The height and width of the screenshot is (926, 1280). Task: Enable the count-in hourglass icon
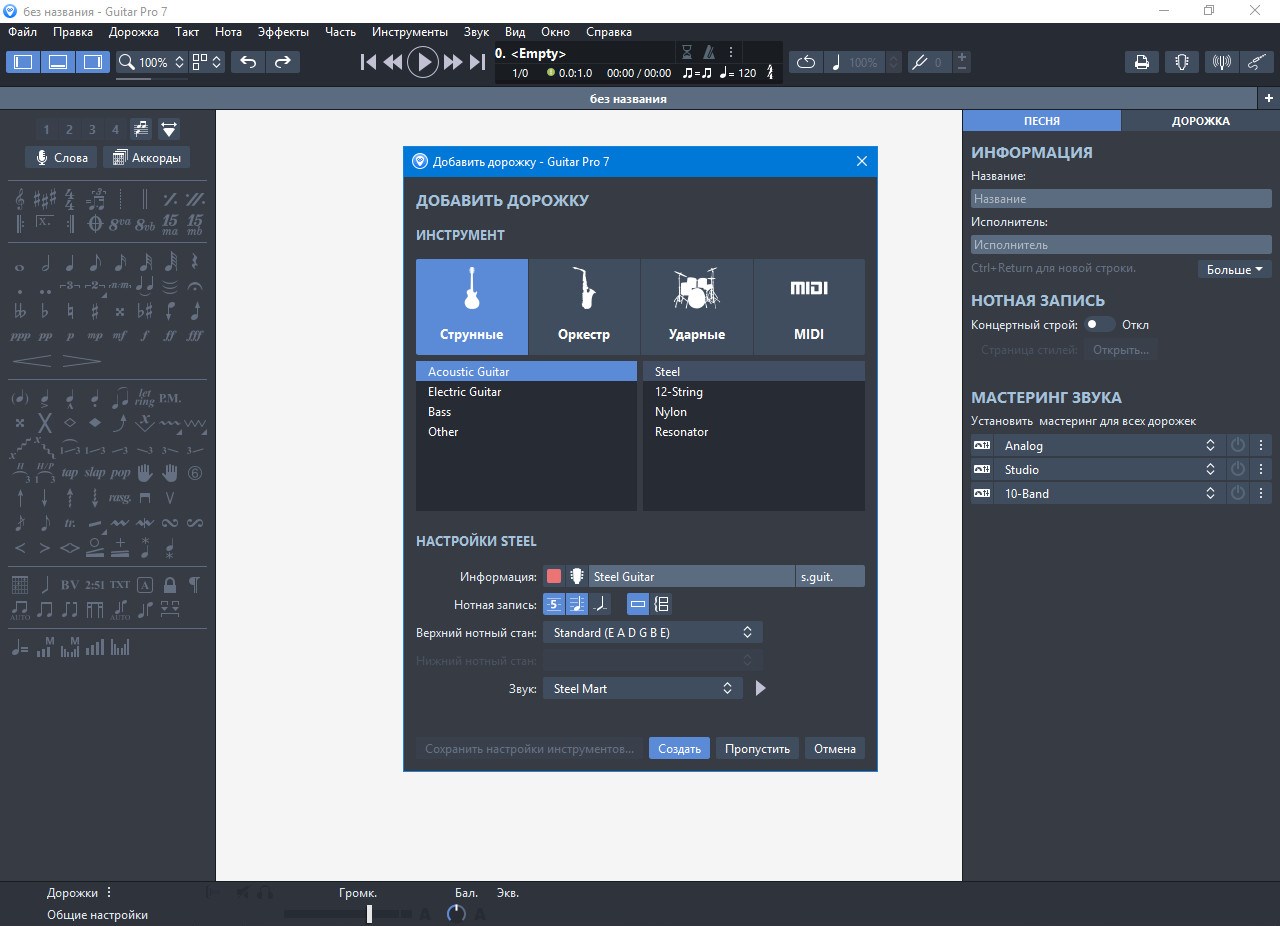[x=687, y=52]
